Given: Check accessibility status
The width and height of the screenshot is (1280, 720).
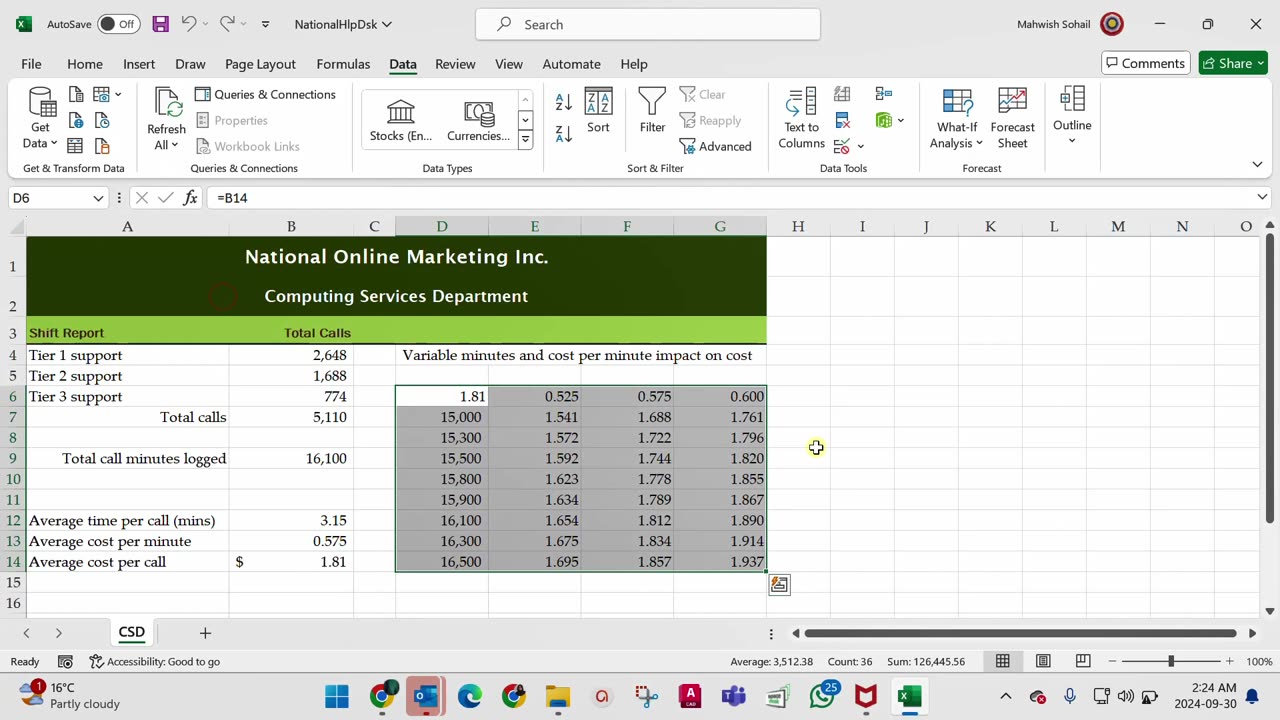Looking at the screenshot, I should (155, 661).
